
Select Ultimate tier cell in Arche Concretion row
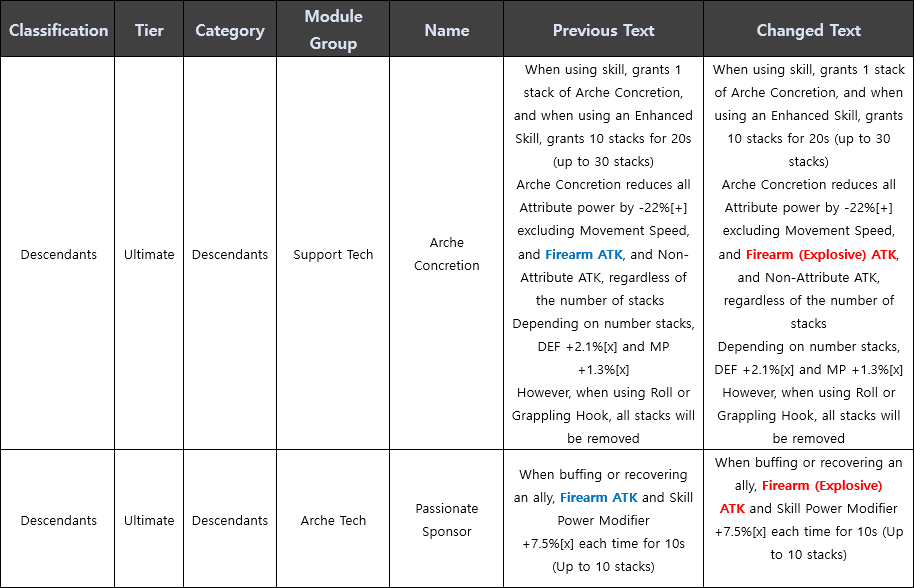(x=149, y=253)
